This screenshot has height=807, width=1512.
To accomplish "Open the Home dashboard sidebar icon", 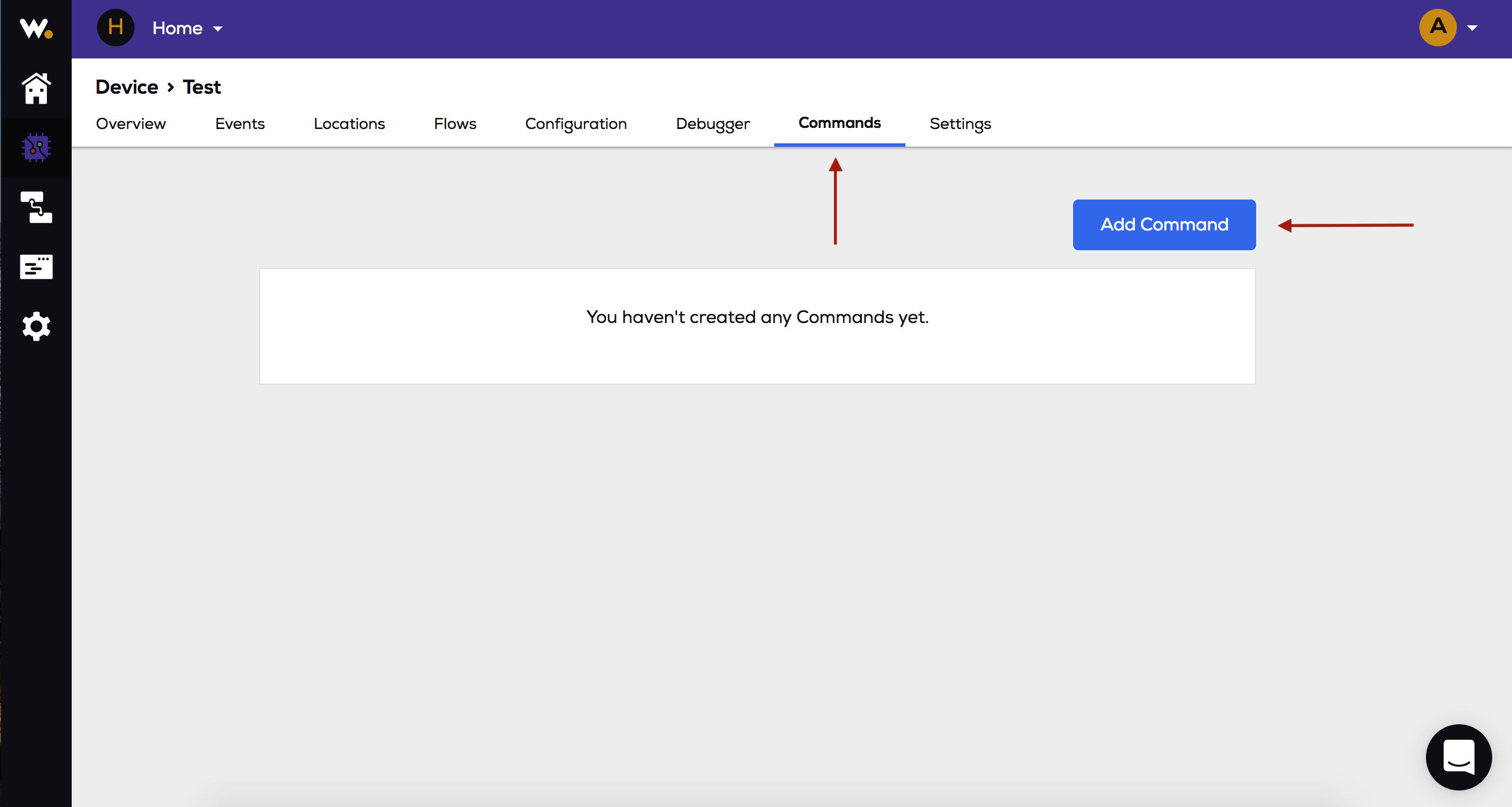I will click(x=36, y=89).
